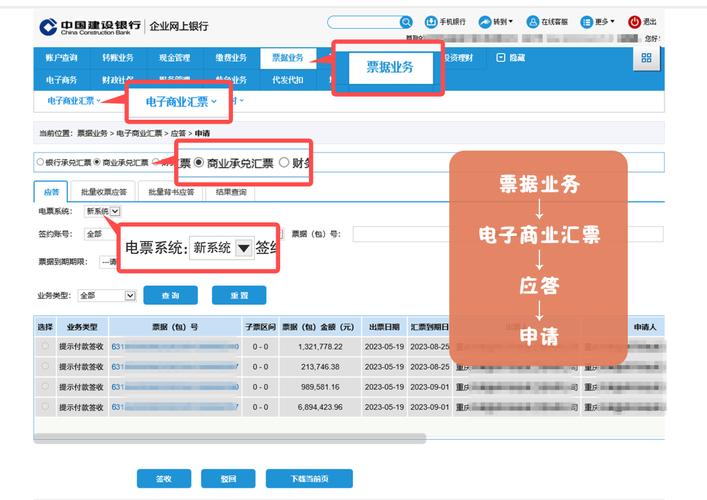Click the 签收 button at bottom
This screenshot has width=707, height=500.
[163, 478]
